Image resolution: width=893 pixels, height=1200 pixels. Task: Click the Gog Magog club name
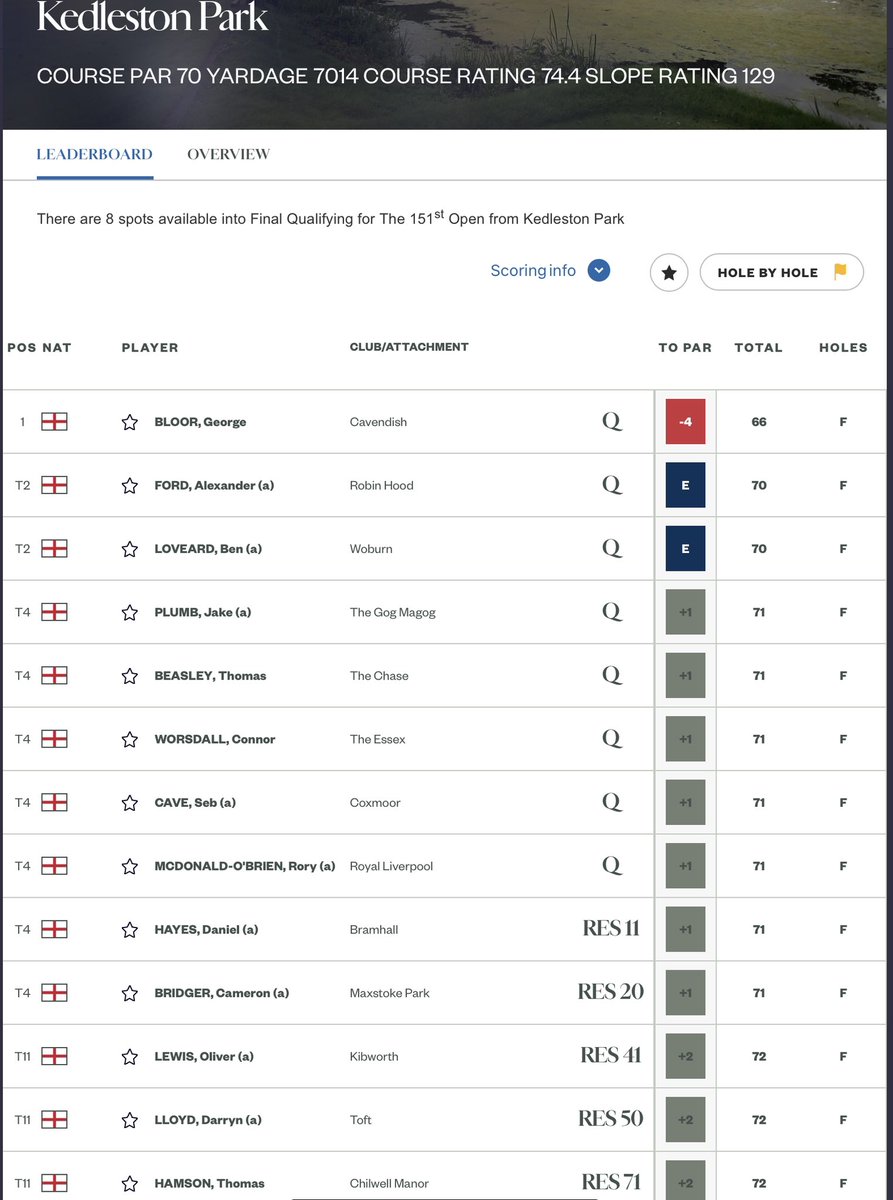tap(392, 612)
